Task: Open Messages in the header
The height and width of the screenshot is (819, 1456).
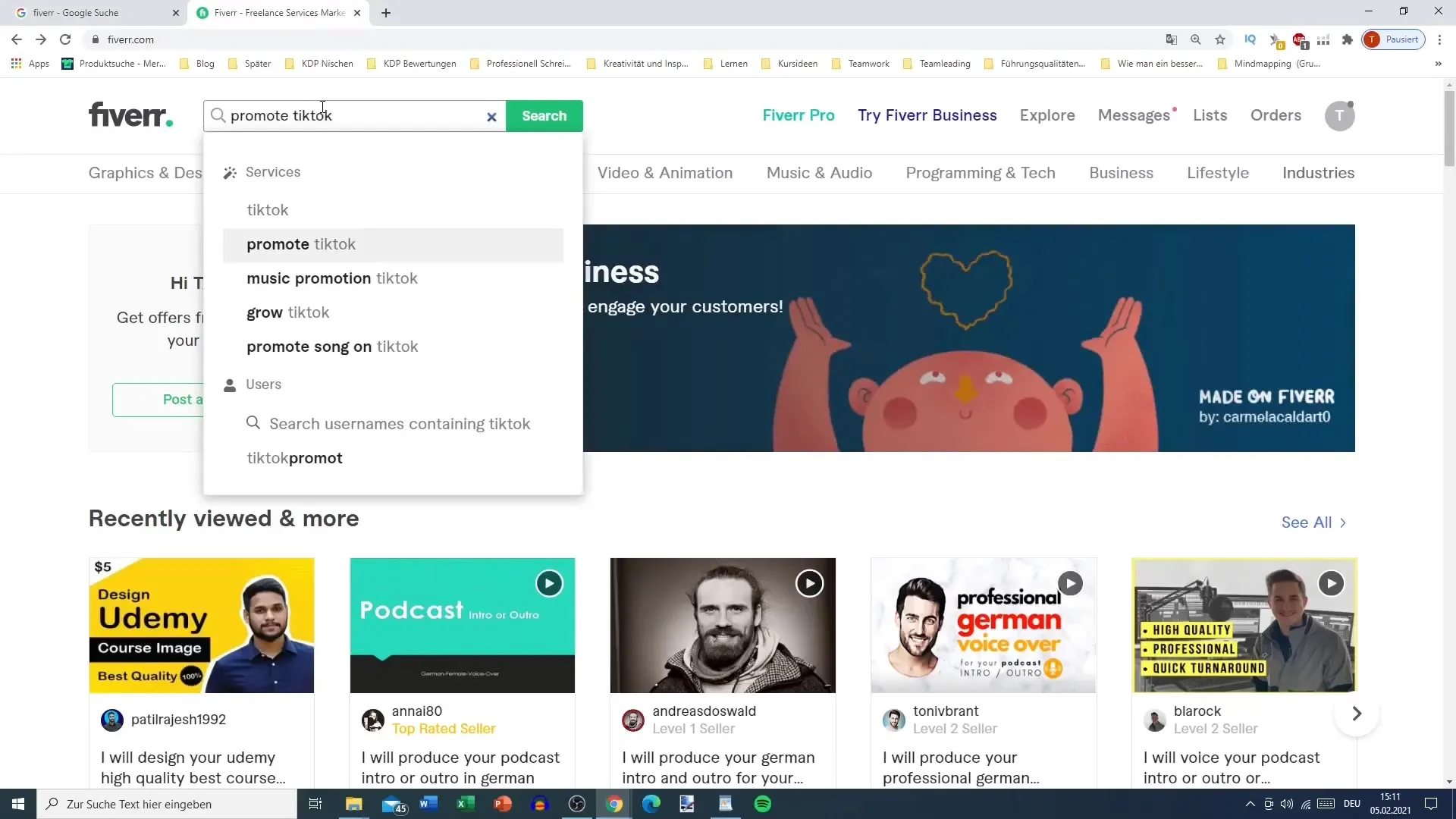Action: coord(1134,115)
